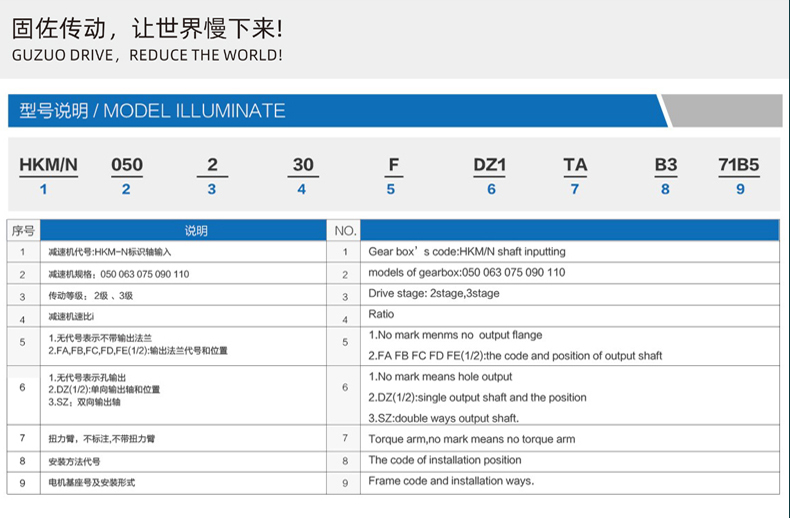Click Chinese text '3.SZ: 双向输出轴'
790x523 pixels.
(x=84, y=402)
